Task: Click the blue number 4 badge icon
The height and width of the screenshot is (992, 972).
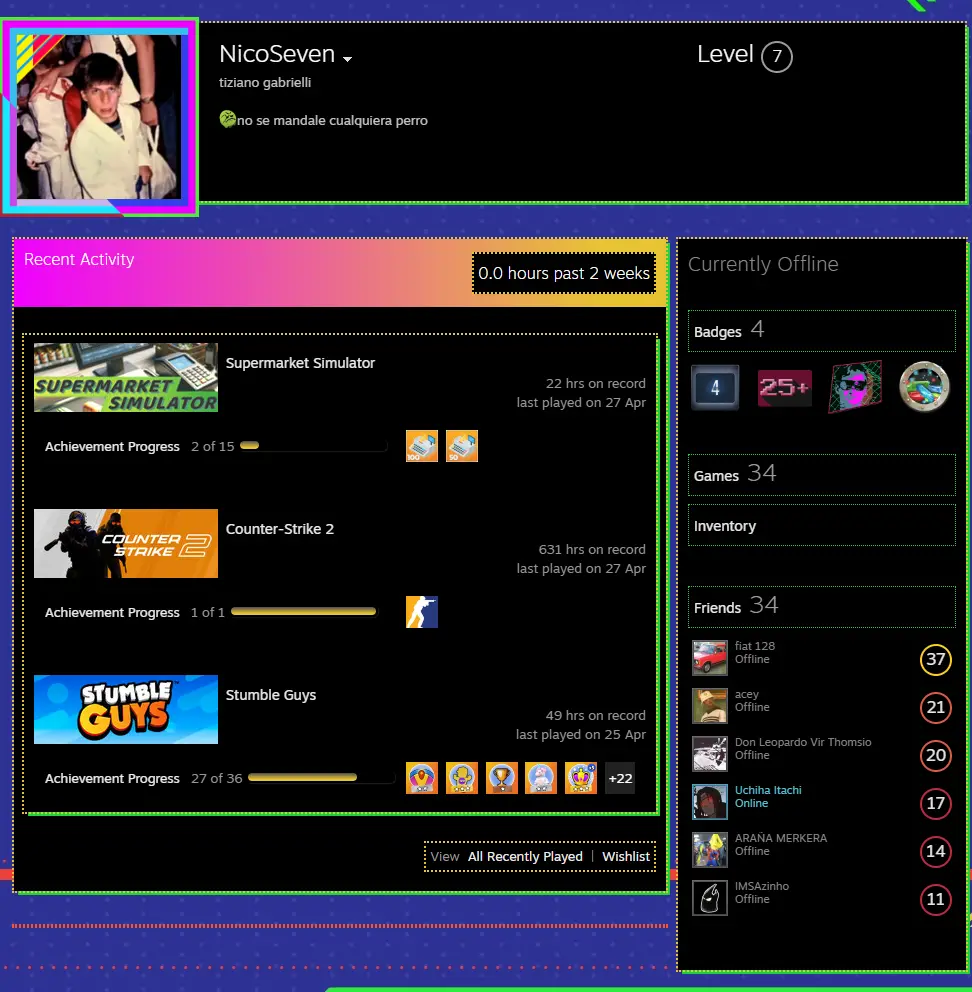Action: (715, 387)
